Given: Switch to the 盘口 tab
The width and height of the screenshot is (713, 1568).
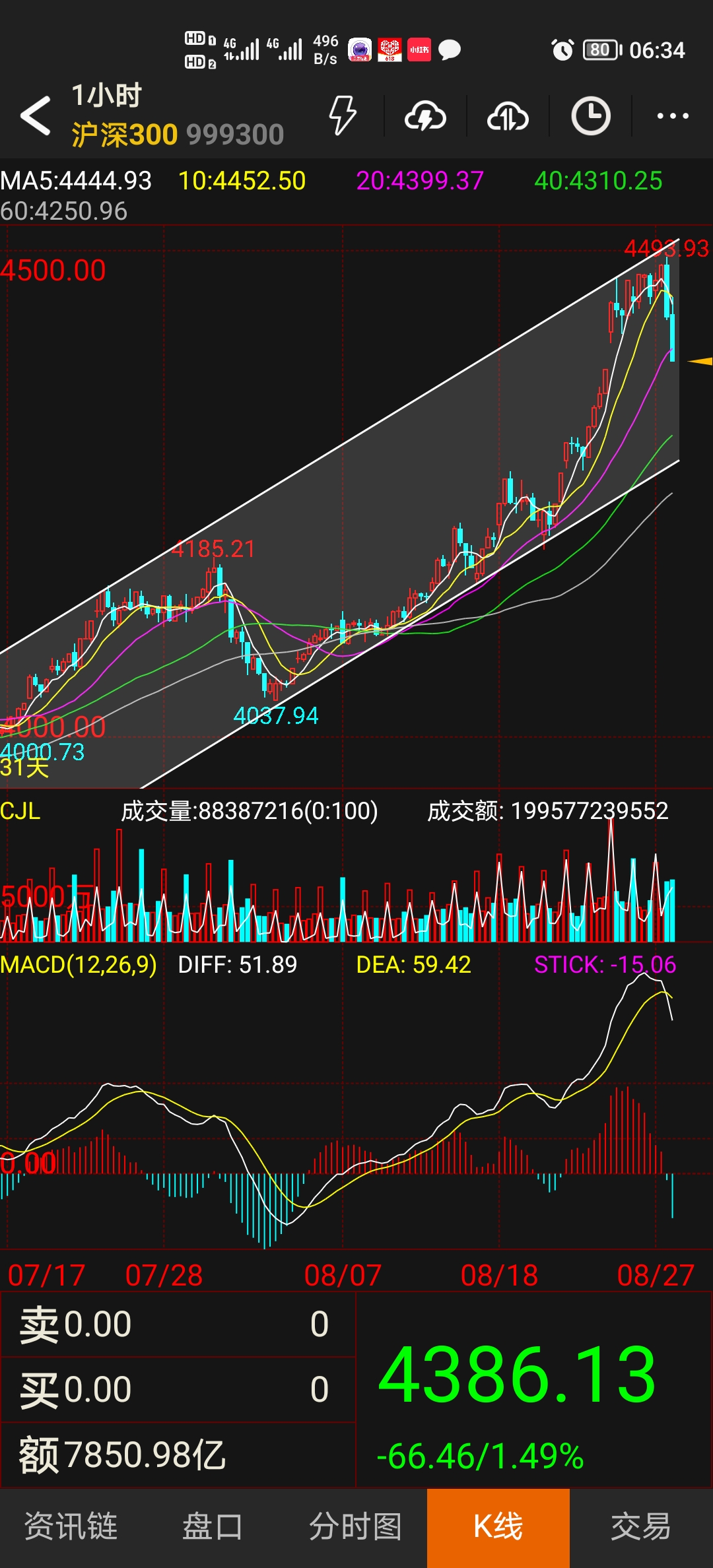Looking at the screenshot, I should [213, 1526].
